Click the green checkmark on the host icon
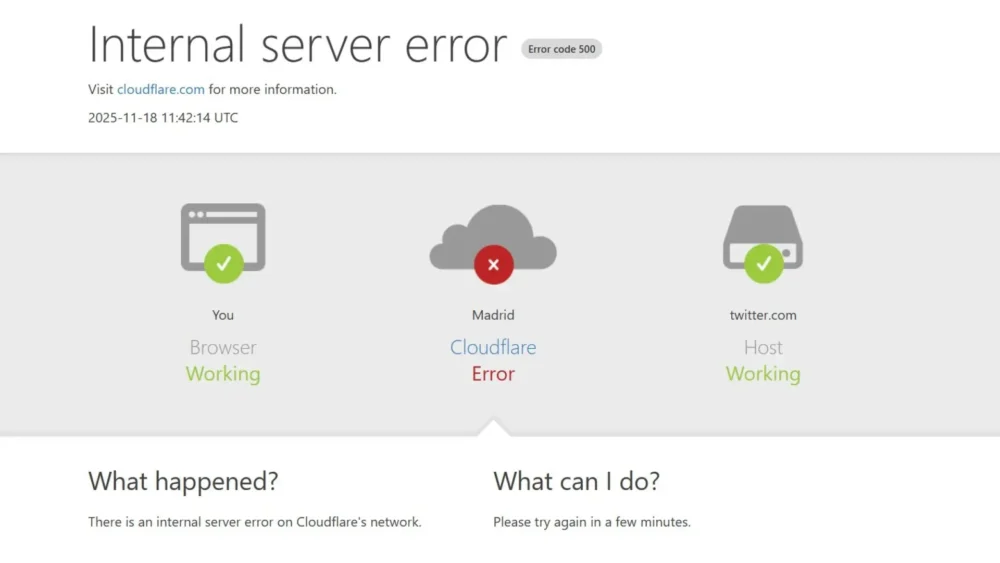Image resolution: width=1000 pixels, height=563 pixels. click(x=763, y=264)
